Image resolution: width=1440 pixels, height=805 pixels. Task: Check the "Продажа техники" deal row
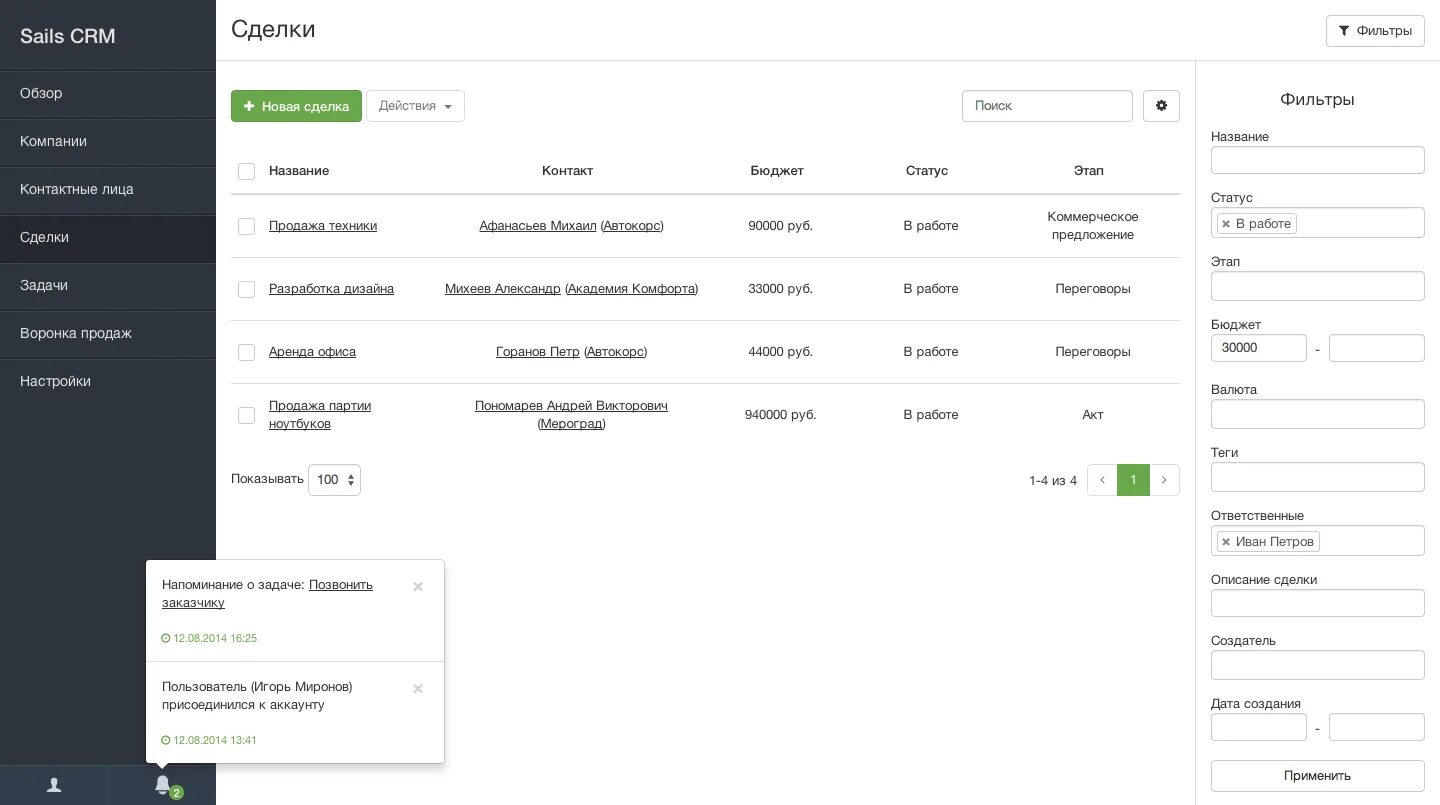point(247,227)
